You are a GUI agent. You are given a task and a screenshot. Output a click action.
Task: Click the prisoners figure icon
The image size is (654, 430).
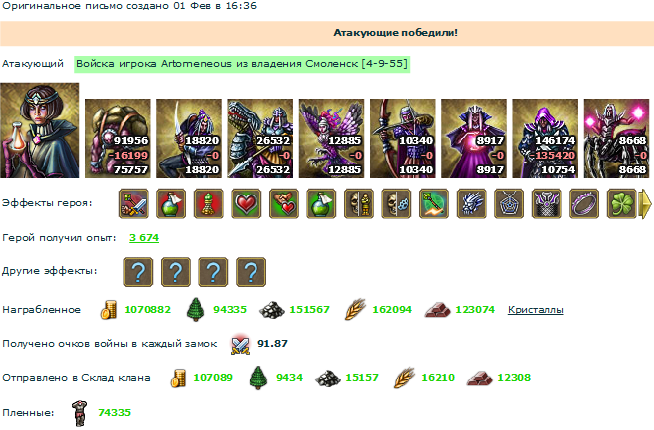pyautogui.click(x=79, y=413)
